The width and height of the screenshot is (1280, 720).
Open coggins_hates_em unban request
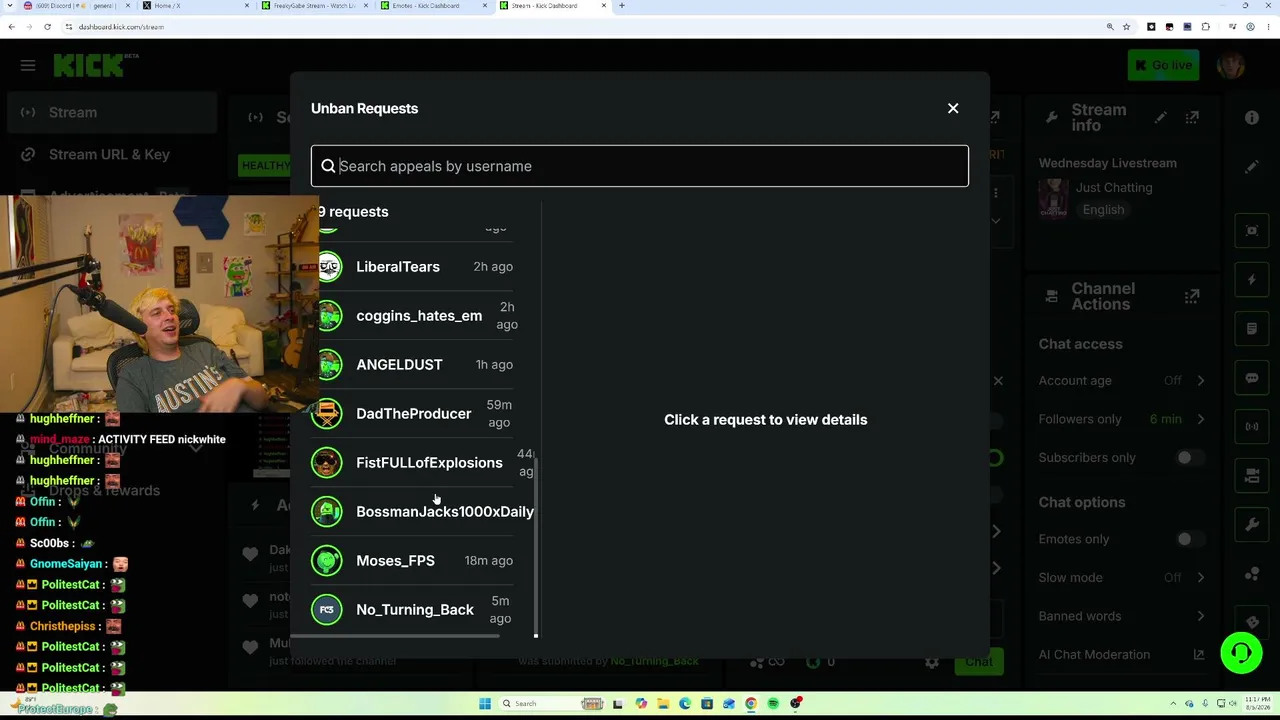[412, 316]
